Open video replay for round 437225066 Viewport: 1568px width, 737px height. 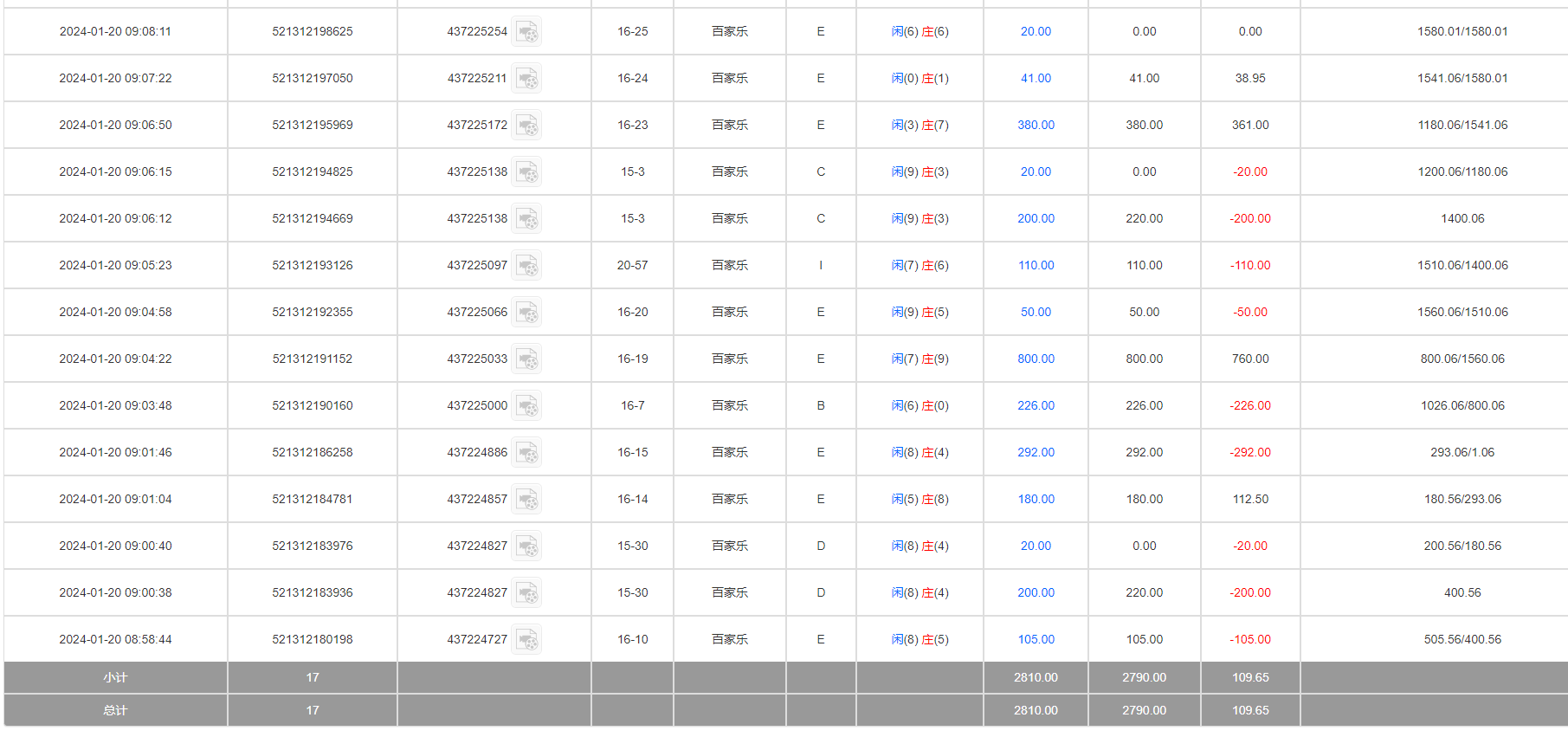(526, 313)
